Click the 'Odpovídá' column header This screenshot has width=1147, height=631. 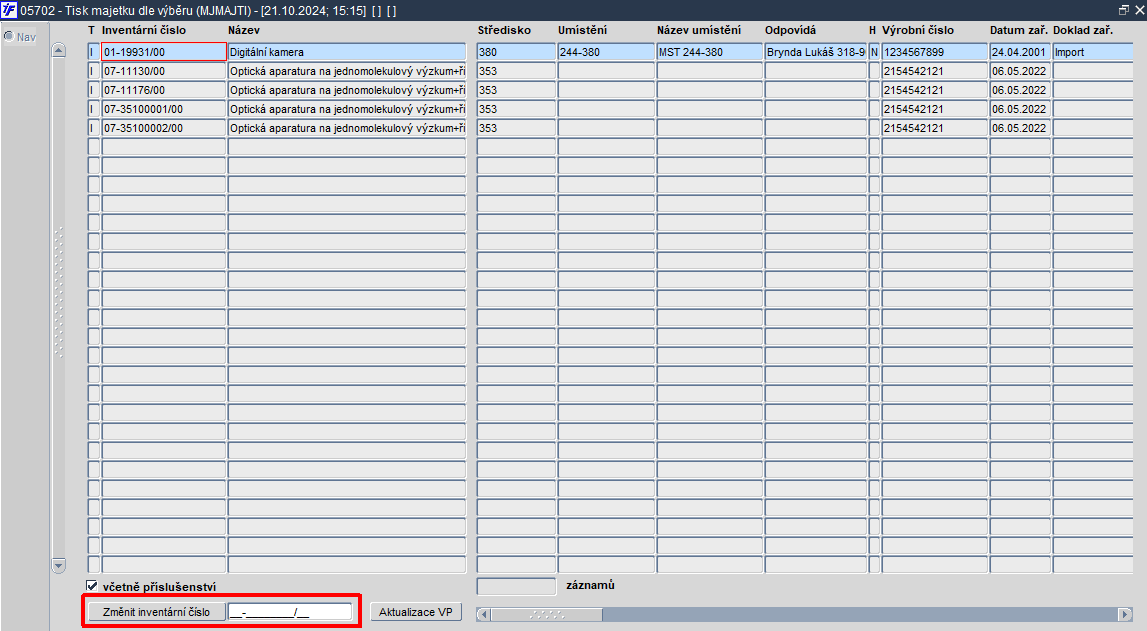pos(790,30)
